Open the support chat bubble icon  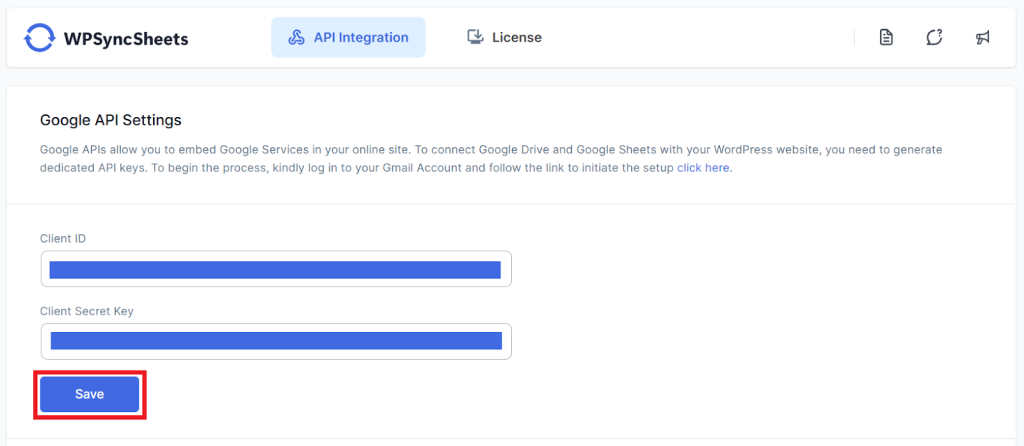click(934, 38)
